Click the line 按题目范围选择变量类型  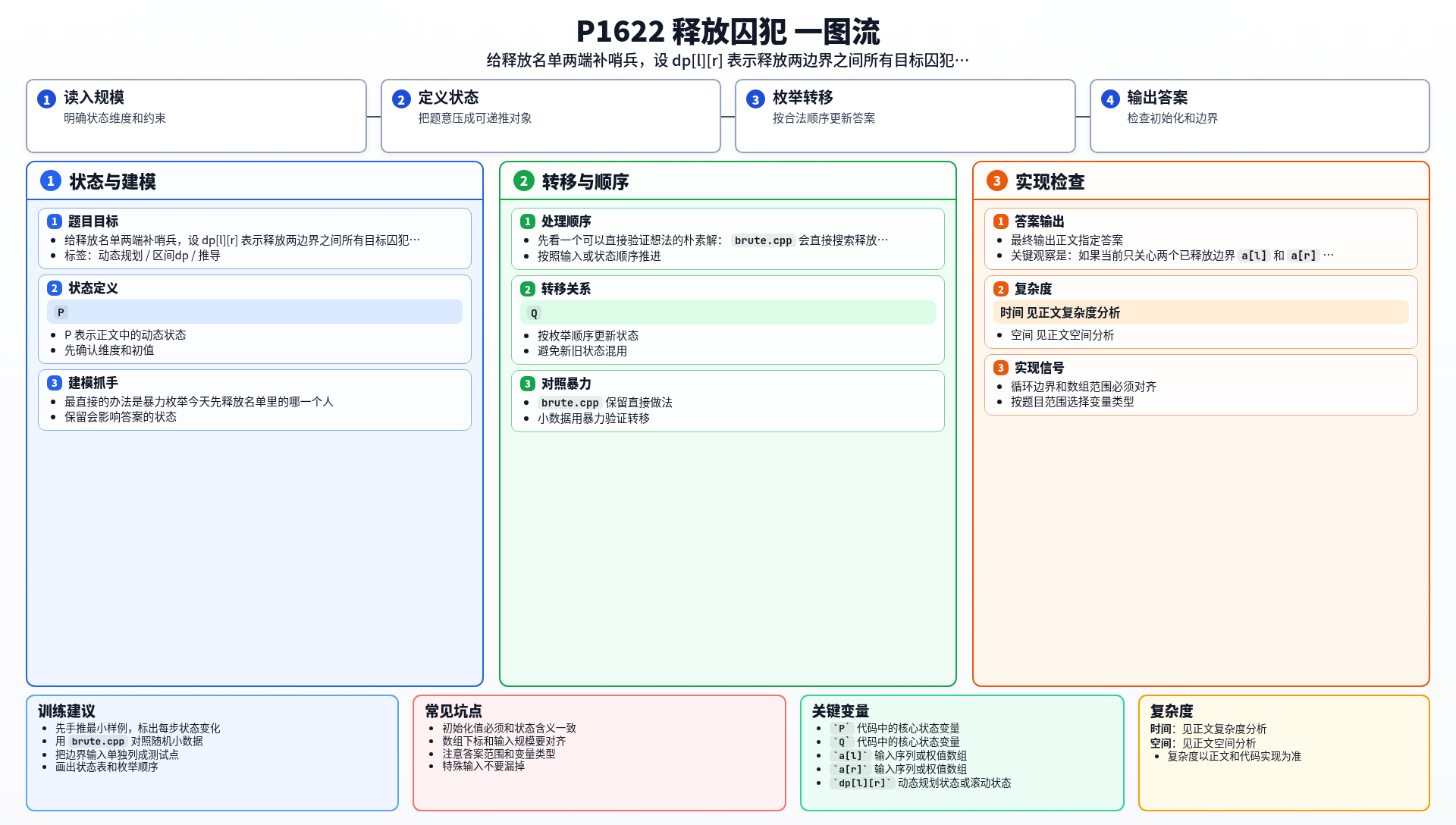click(1072, 402)
